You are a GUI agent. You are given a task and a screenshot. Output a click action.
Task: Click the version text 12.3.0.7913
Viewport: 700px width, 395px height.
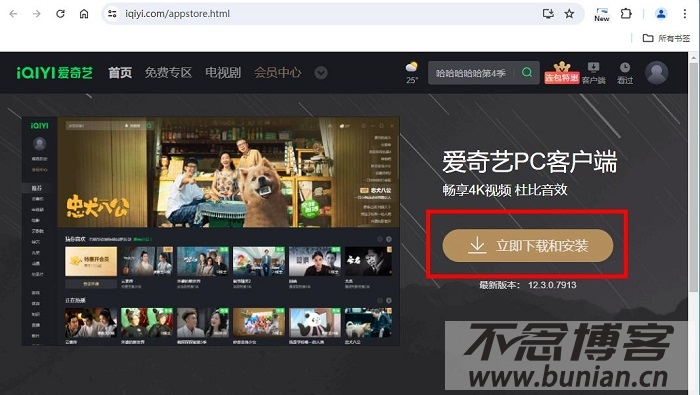point(552,285)
